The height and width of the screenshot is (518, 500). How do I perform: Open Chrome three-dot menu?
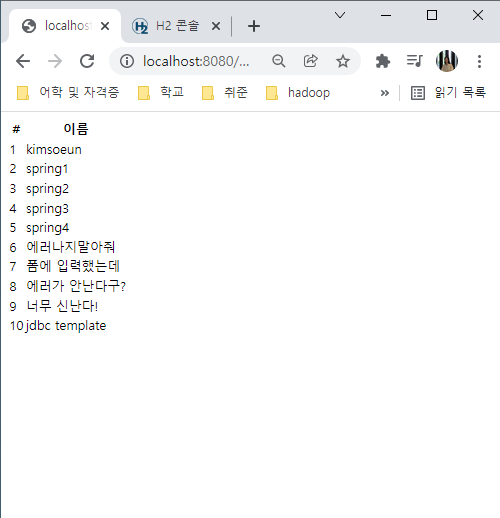click(x=479, y=61)
